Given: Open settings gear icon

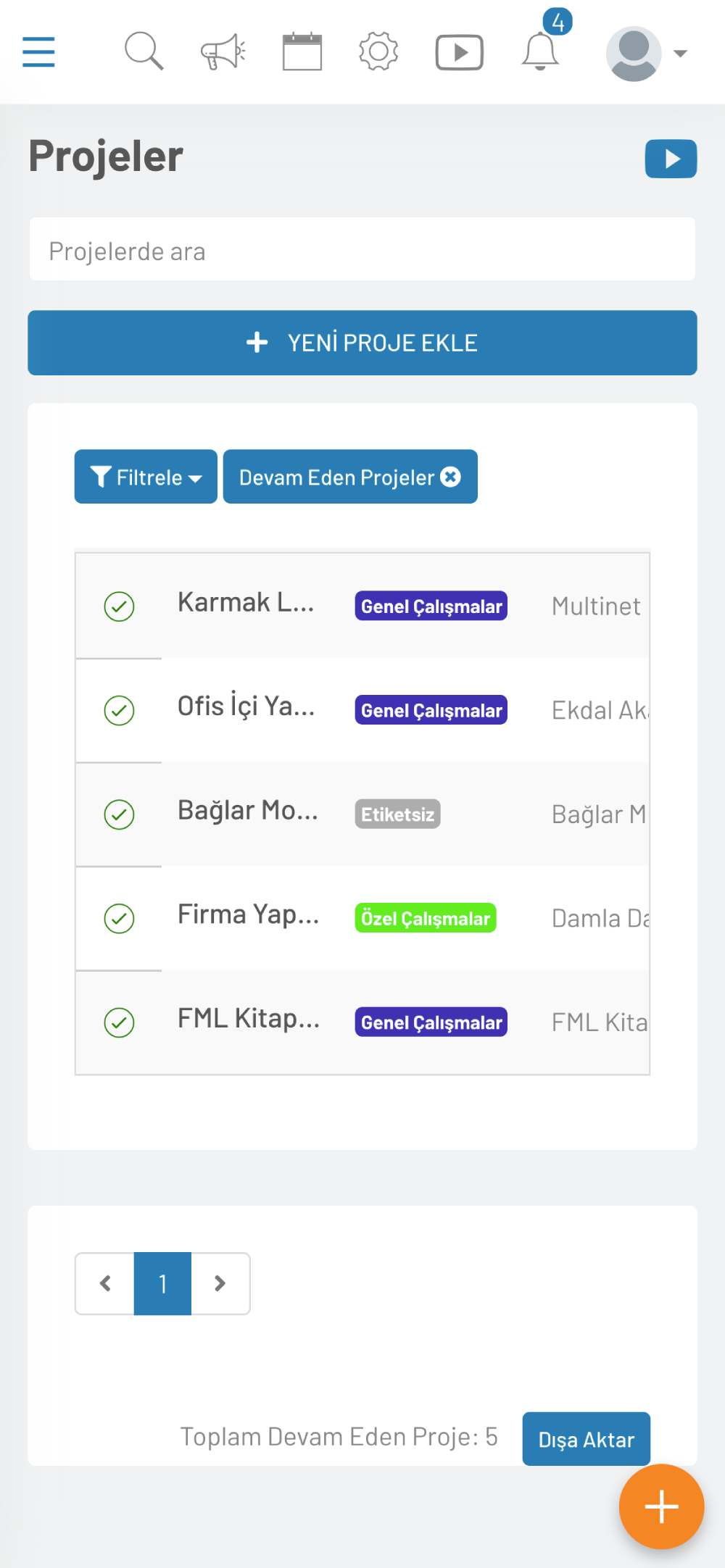Looking at the screenshot, I should 378,51.
